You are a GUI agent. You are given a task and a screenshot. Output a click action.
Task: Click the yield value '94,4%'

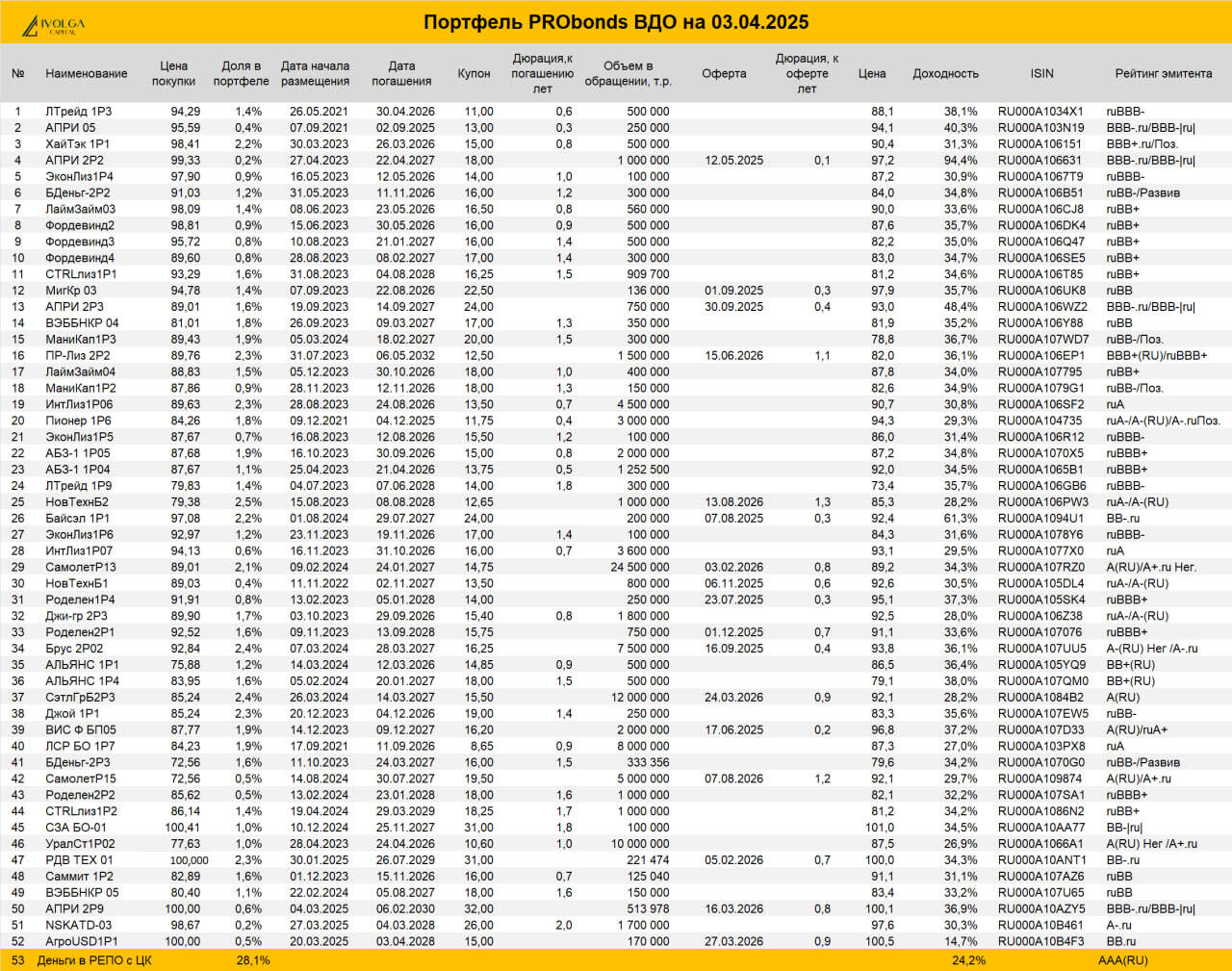point(961,161)
